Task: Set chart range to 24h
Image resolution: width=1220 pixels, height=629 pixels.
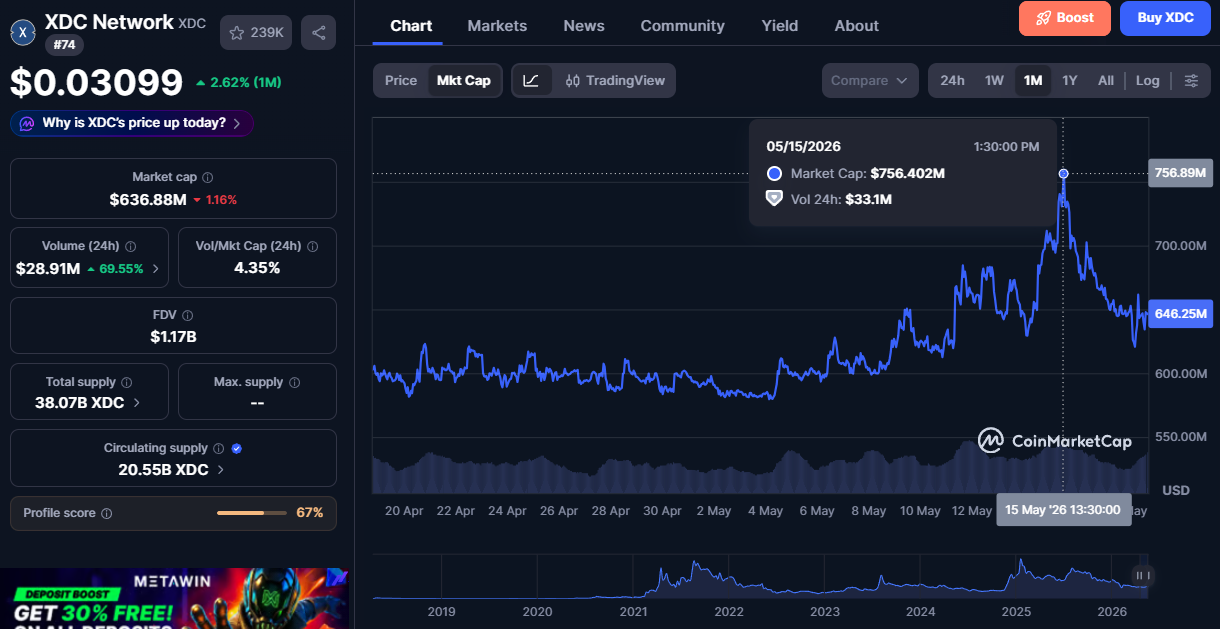Action: [x=953, y=81]
